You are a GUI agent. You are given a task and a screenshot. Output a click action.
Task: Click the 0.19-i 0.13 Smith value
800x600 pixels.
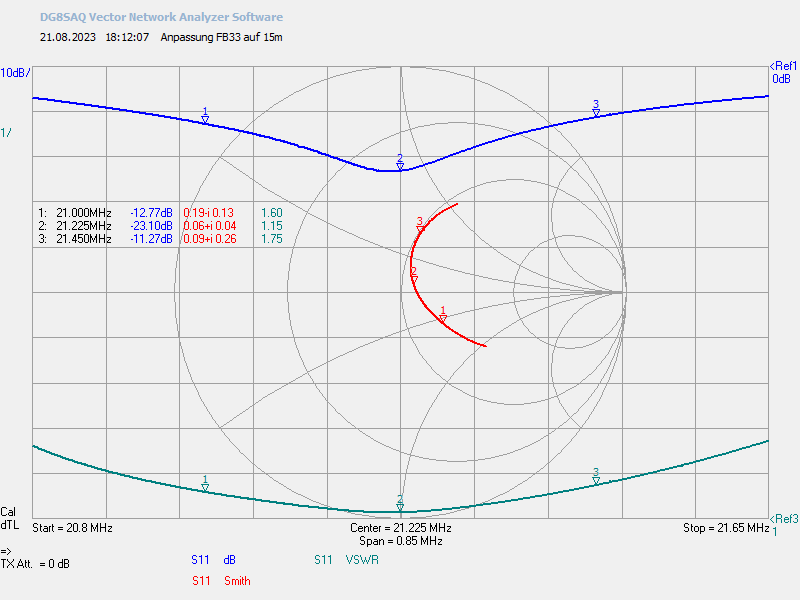click(x=209, y=213)
